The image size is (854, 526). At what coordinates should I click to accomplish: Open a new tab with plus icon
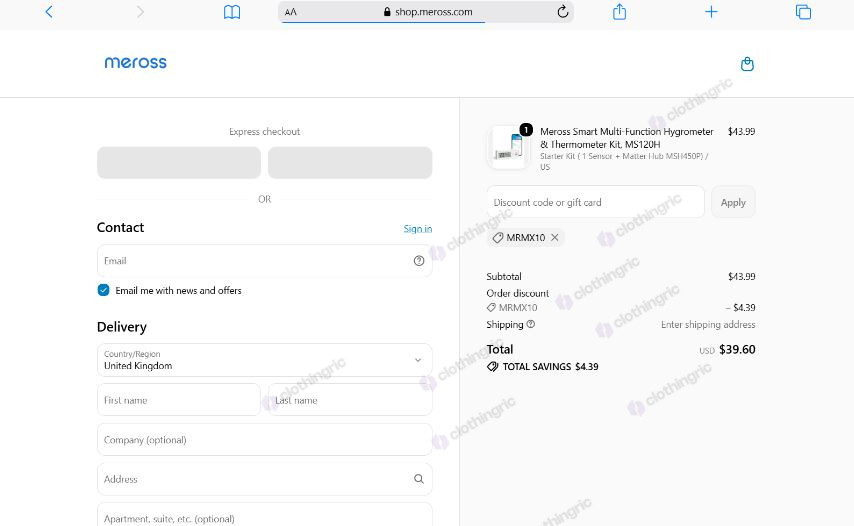[711, 11]
